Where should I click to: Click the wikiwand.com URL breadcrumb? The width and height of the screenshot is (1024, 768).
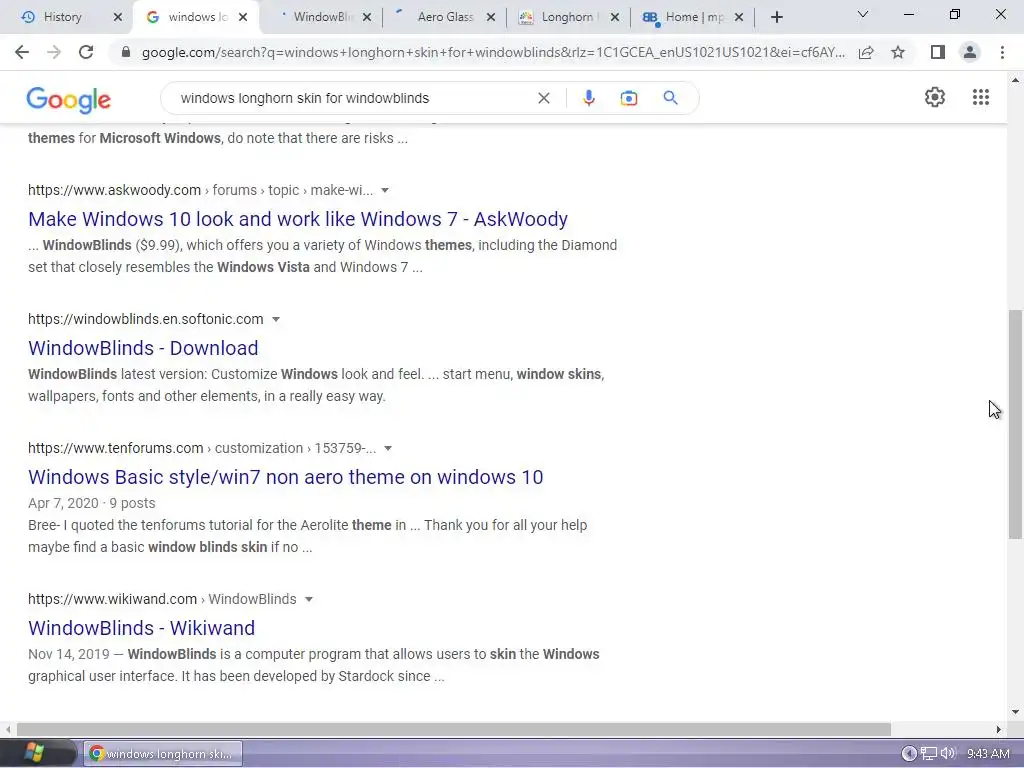(x=162, y=600)
